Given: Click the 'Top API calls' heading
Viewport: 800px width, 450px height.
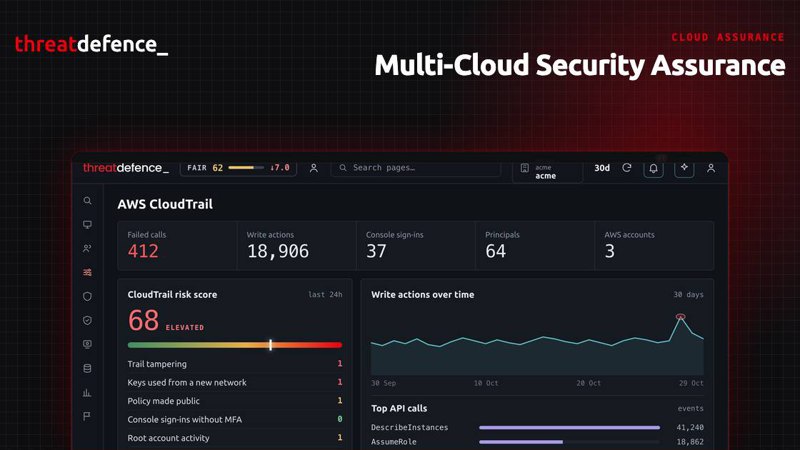Looking at the screenshot, I should coord(399,408).
